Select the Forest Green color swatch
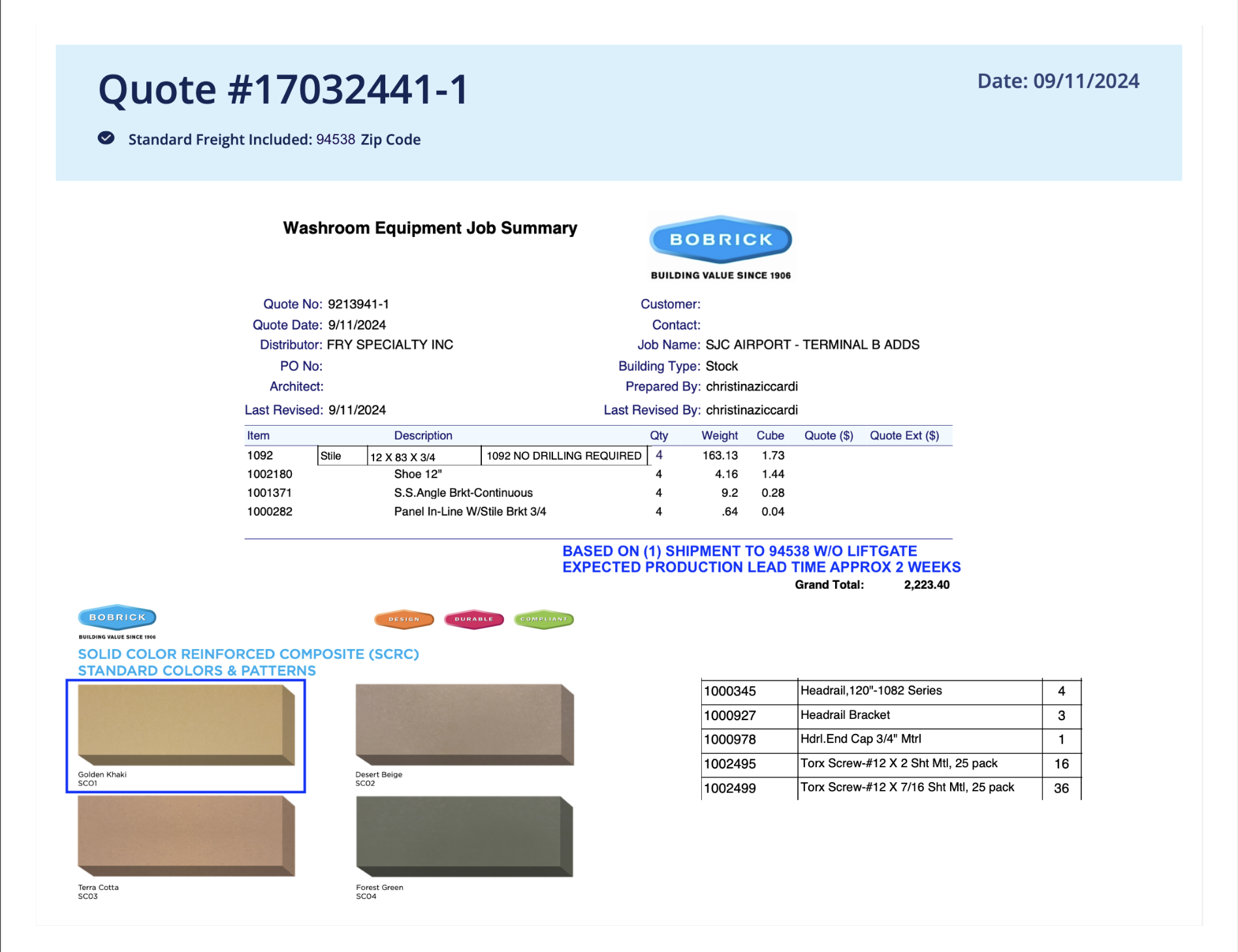 pyautogui.click(x=464, y=836)
